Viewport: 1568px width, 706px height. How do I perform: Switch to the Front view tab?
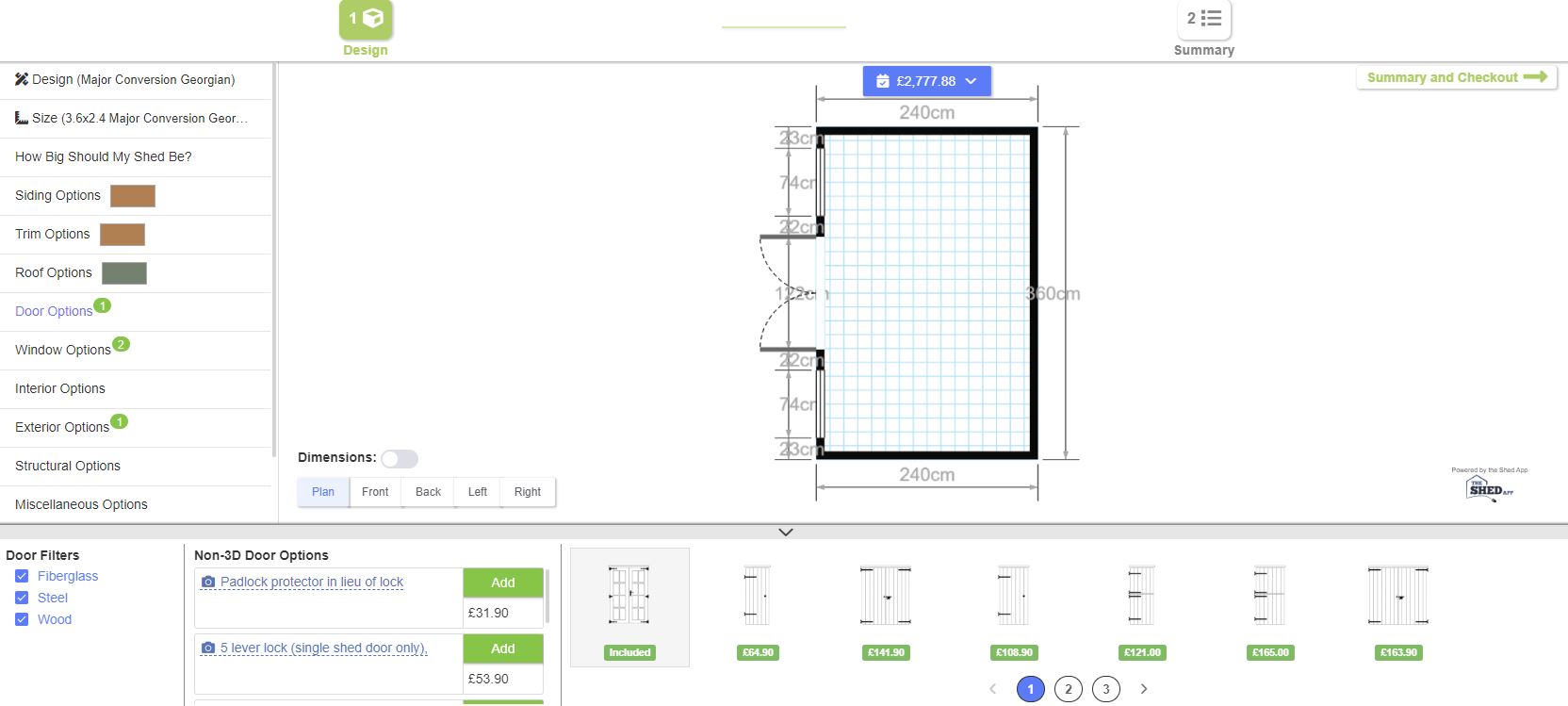[375, 492]
